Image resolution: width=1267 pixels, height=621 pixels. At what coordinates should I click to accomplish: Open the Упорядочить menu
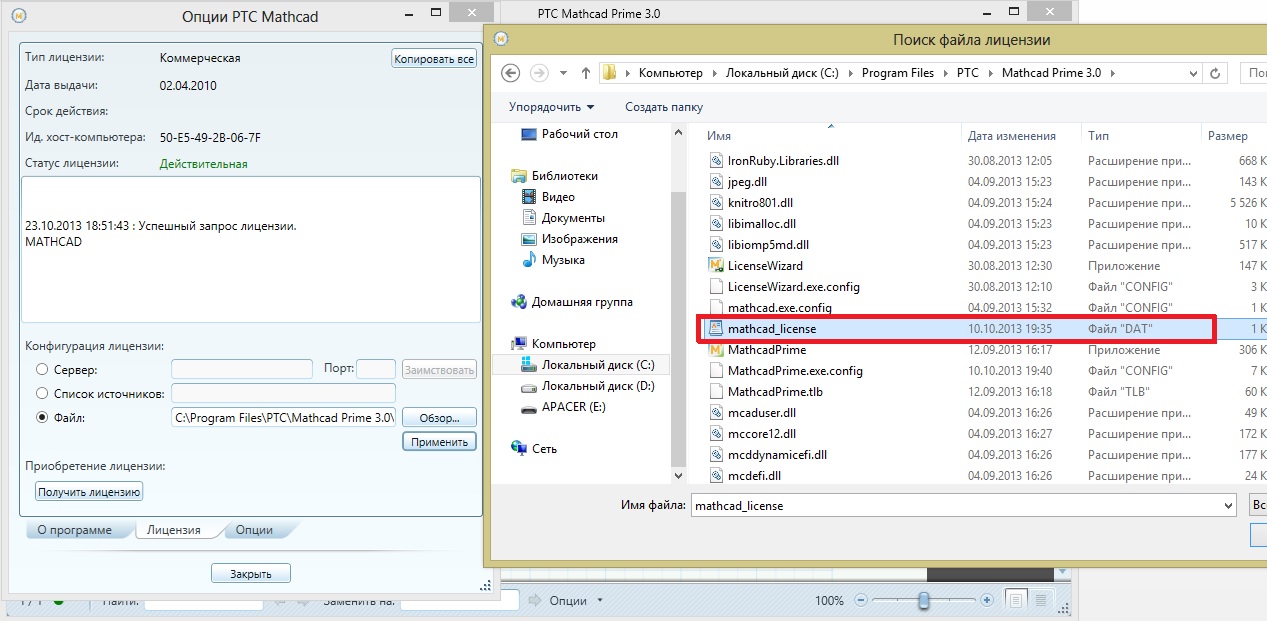pos(551,107)
